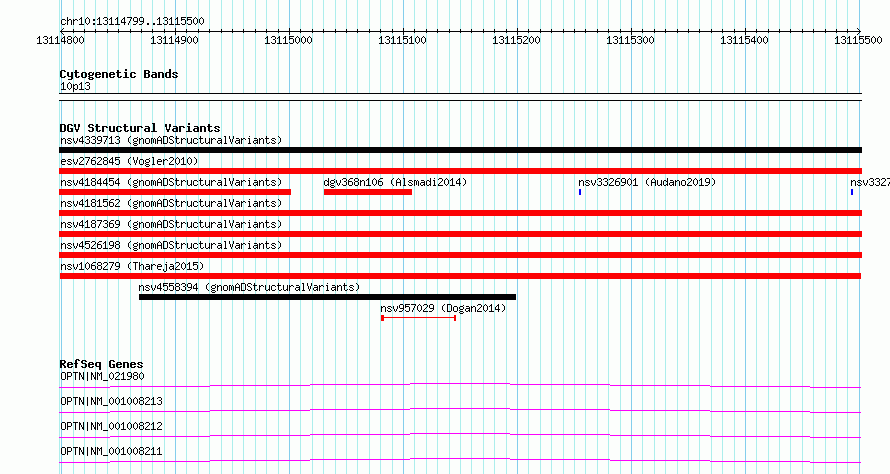Click the DGV Structural Variants track title
The height and width of the screenshot is (474, 890).
click(140, 128)
